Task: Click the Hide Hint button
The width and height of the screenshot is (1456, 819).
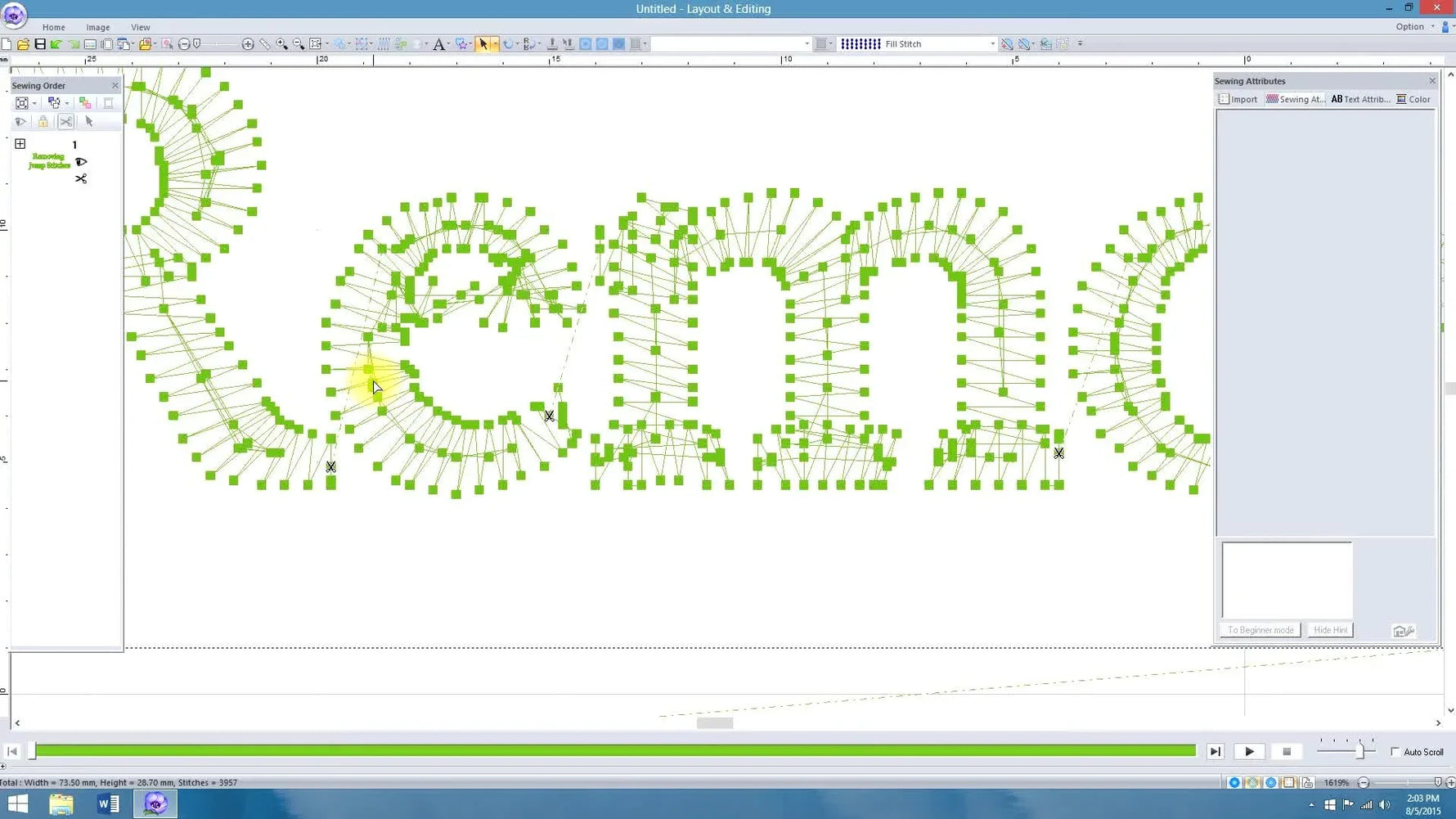Action: (x=1330, y=630)
